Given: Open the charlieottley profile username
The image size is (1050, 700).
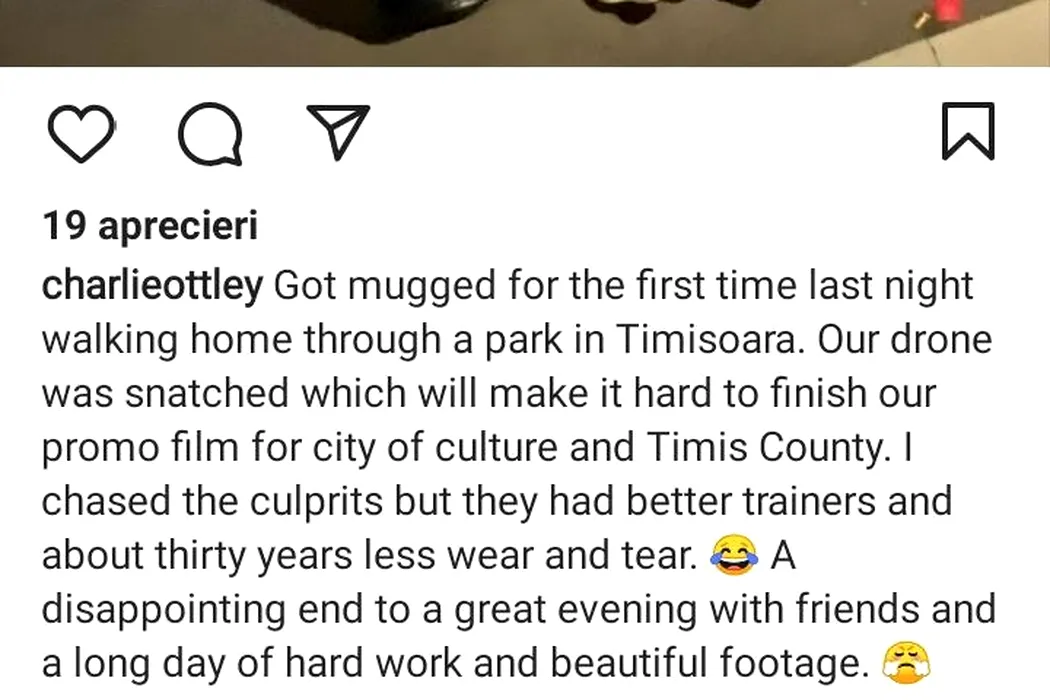Looking at the screenshot, I should click(x=152, y=286).
